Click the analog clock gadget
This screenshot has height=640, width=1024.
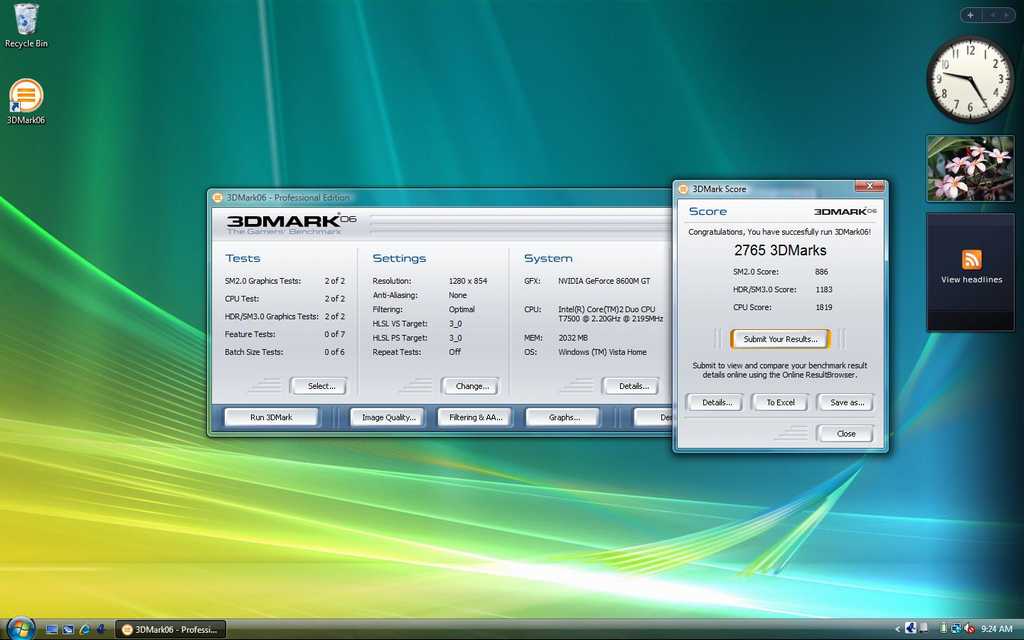(x=970, y=79)
